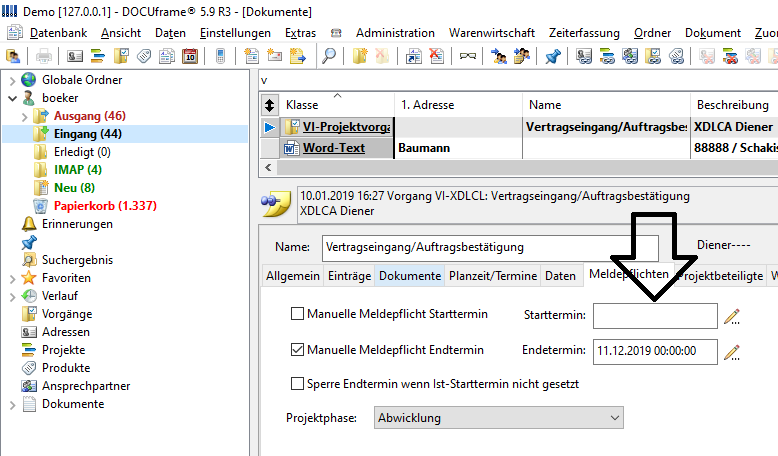This screenshot has width=778, height=456.
Task: Expand the Globale Ordner tree node
Action: click(x=12, y=80)
